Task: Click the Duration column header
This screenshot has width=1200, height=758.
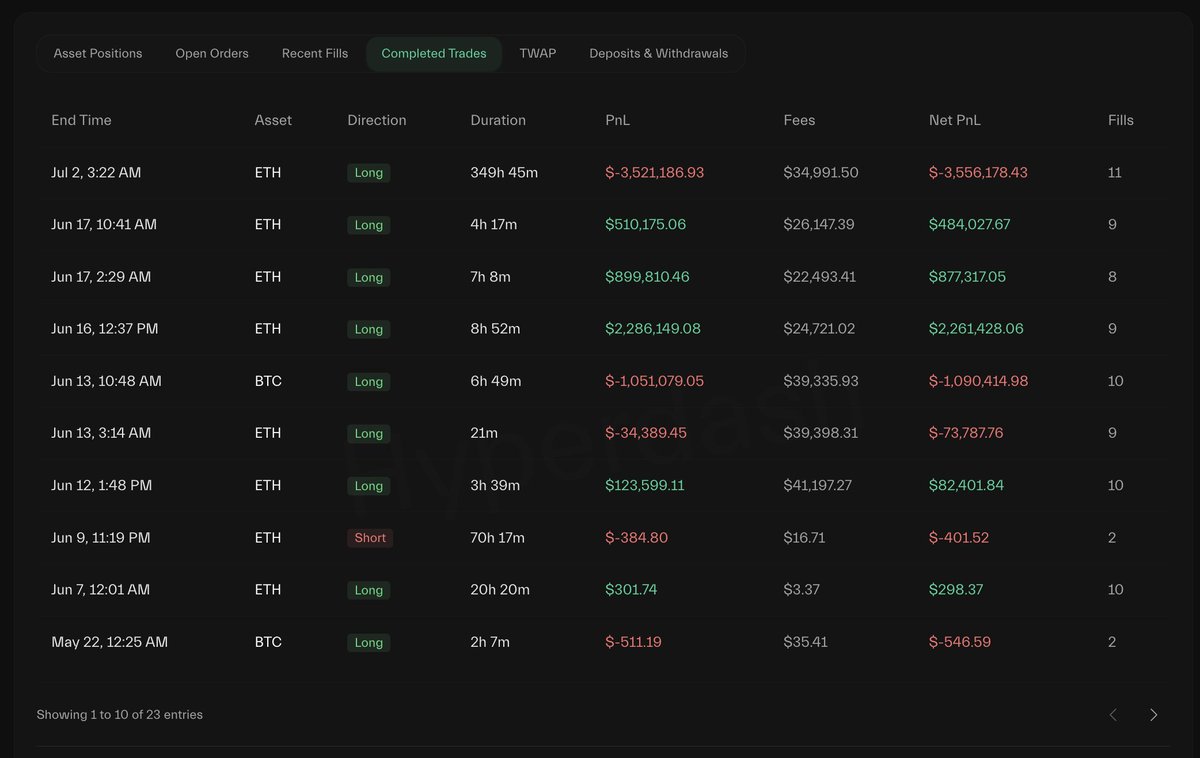Action: [x=498, y=120]
